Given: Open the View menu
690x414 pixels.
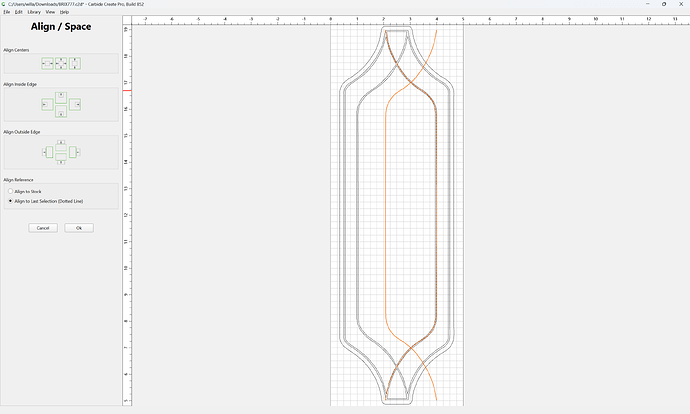Looking at the screenshot, I should click(50, 12).
